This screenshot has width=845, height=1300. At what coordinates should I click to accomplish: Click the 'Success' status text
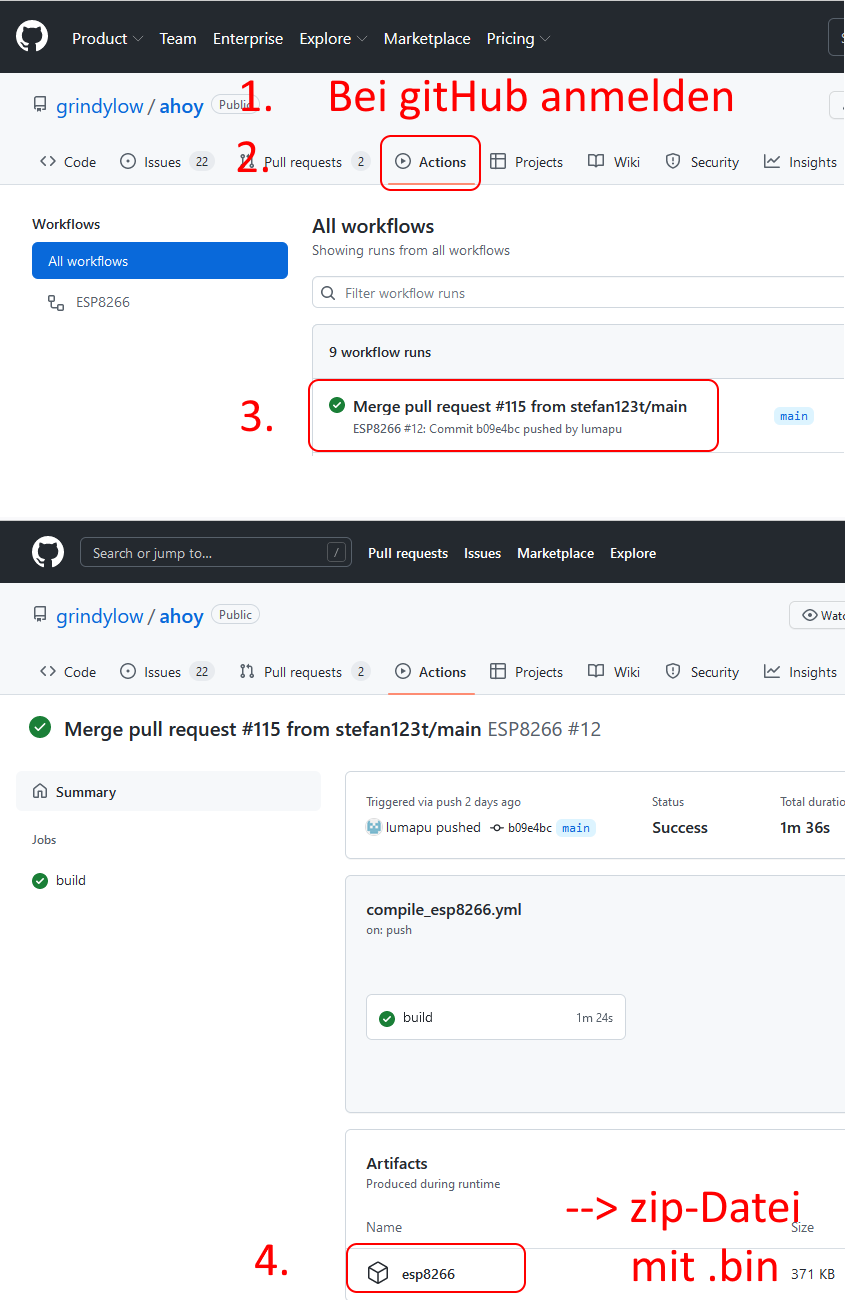[680, 827]
